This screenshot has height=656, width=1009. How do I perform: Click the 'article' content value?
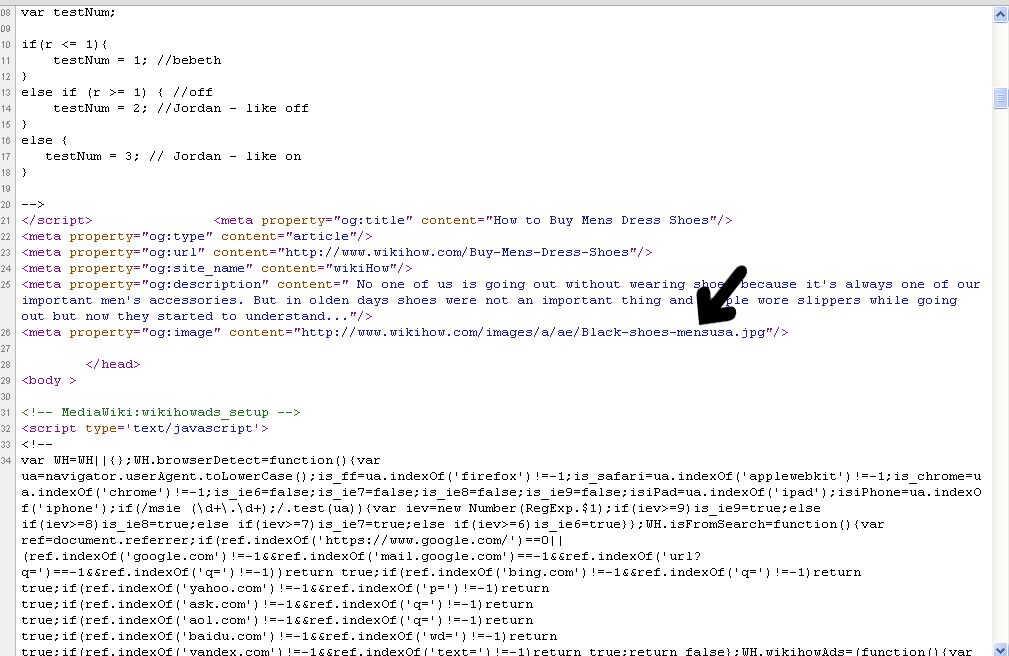tap(321, 237)
